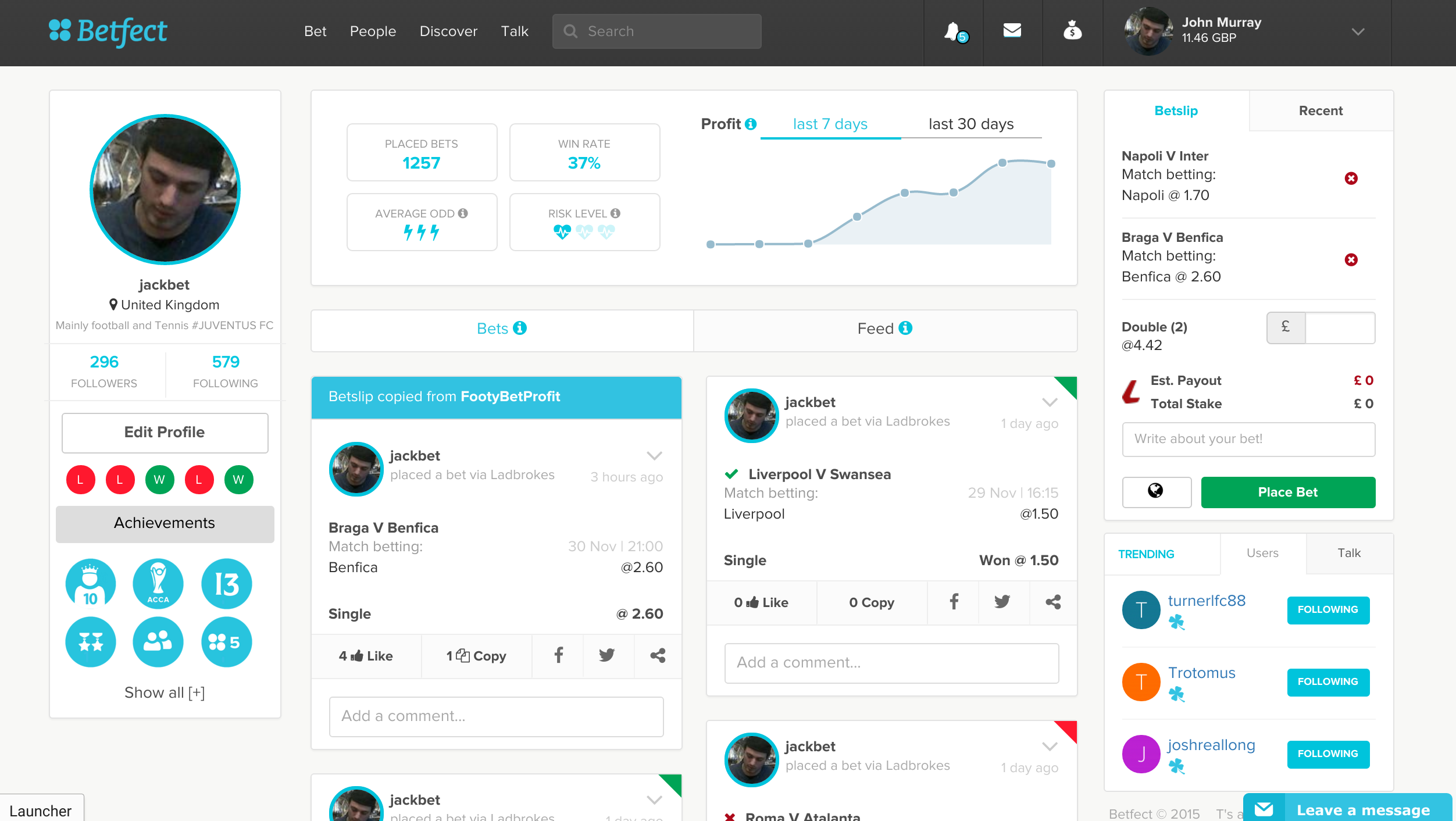Click the globe visibility button in betslip
This screenshot has width=1456, height=821.
pos(1156,492)
